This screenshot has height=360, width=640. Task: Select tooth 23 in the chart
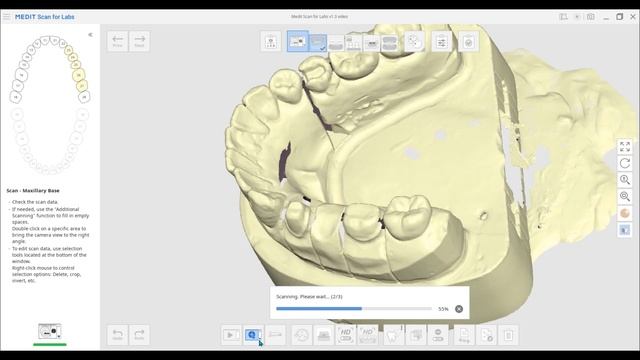(68, 50)
